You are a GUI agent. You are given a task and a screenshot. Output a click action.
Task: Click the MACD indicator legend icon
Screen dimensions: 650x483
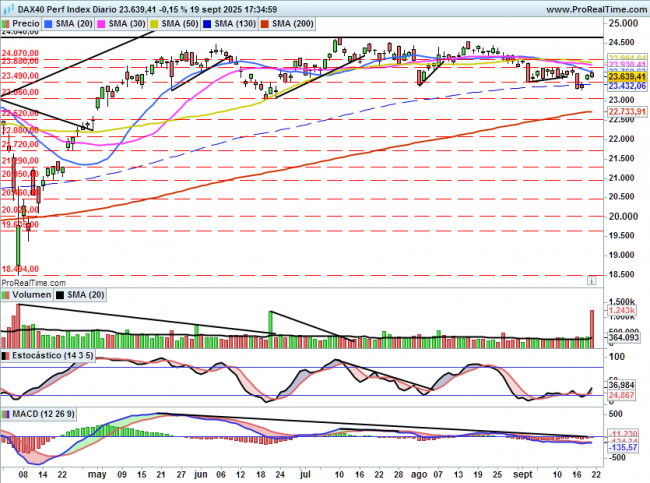coord(7,413)
